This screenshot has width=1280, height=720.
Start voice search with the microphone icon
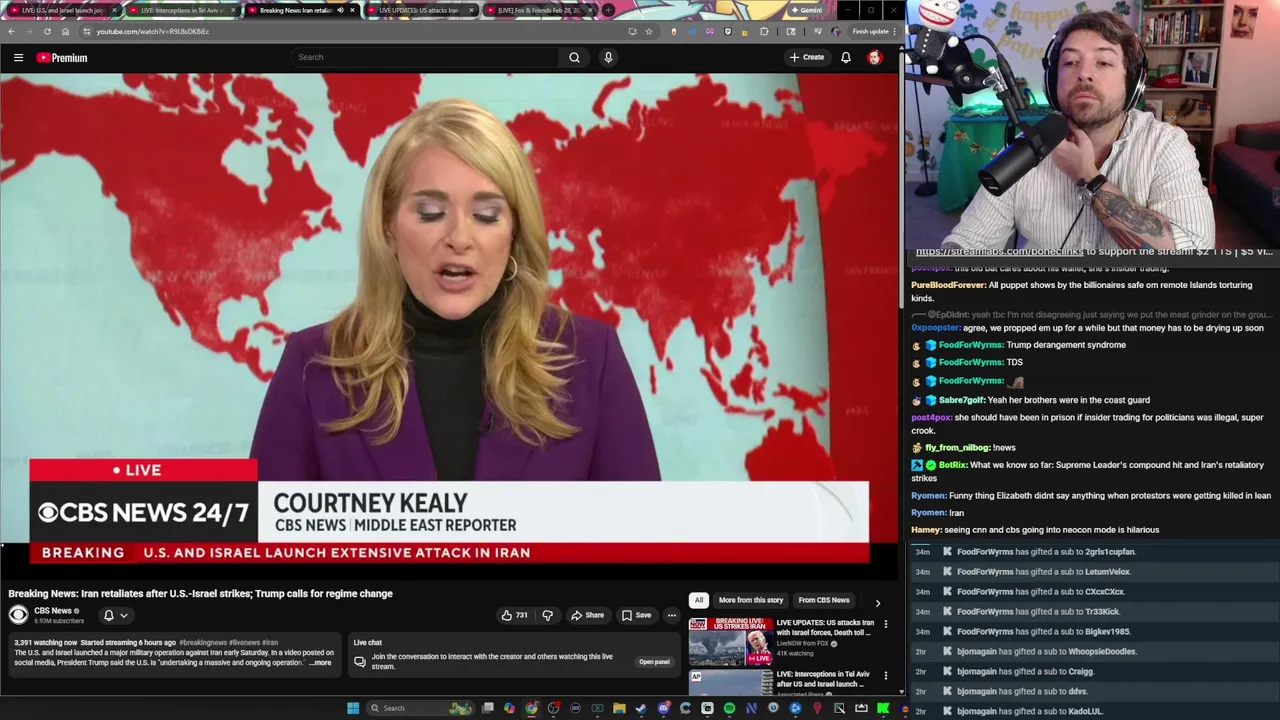pos(608,57)
